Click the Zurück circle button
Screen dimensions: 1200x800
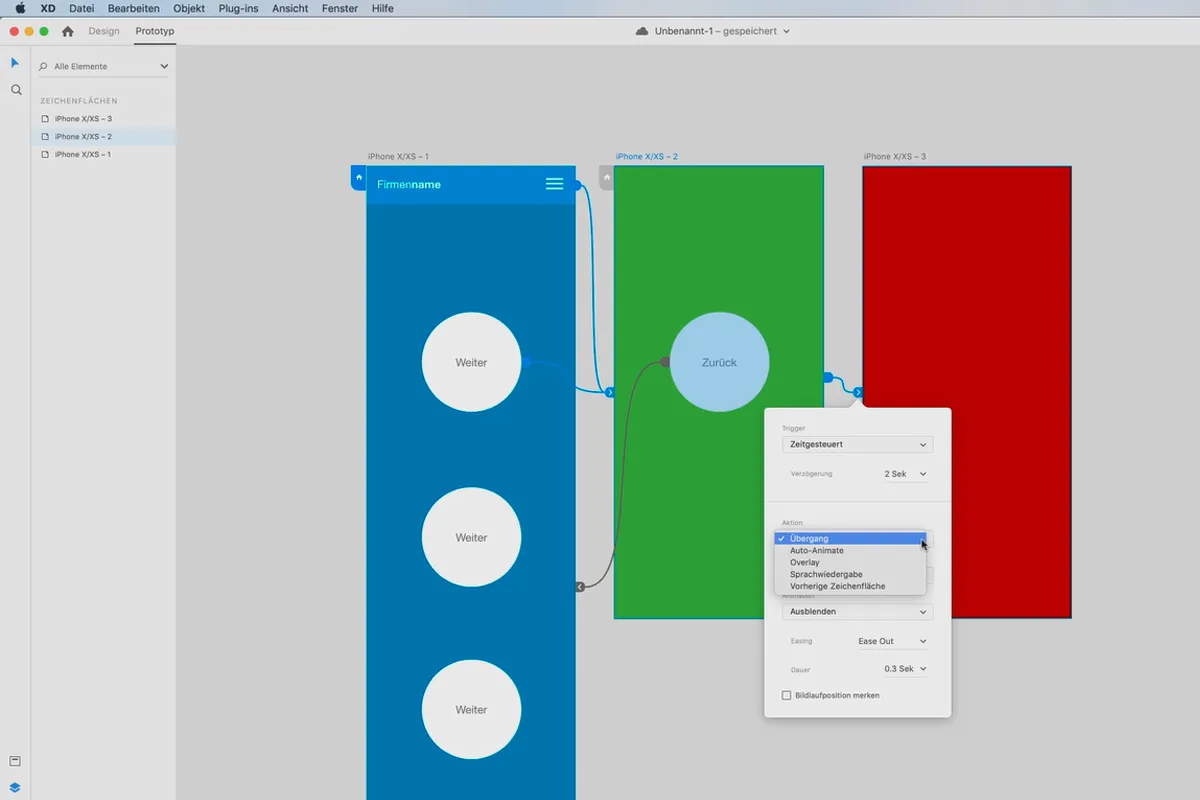point(719,362)
